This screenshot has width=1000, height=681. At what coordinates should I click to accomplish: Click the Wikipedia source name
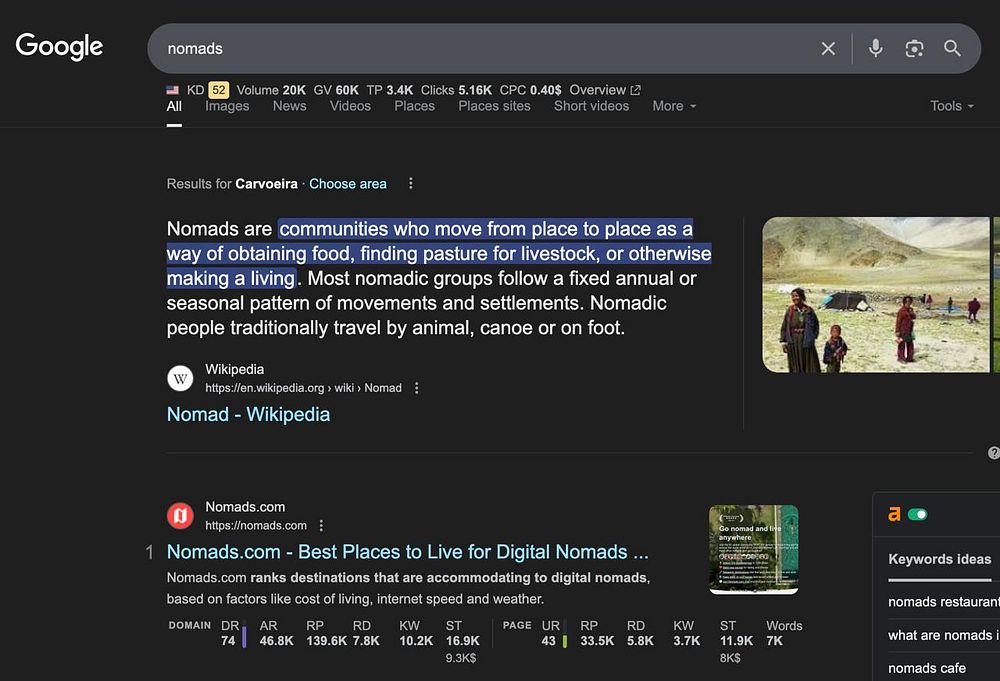234,369
